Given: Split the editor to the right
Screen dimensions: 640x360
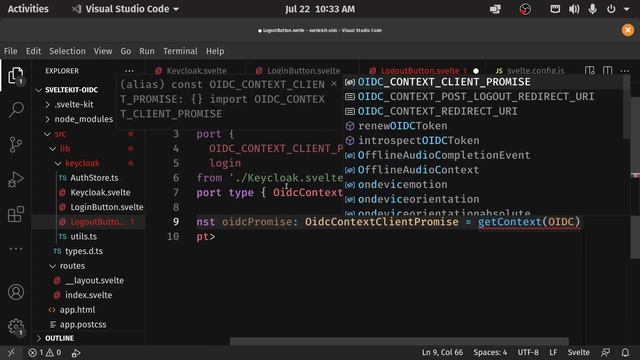Looking at the screenshot, I should pyautogui.click(x=607, y=71).
